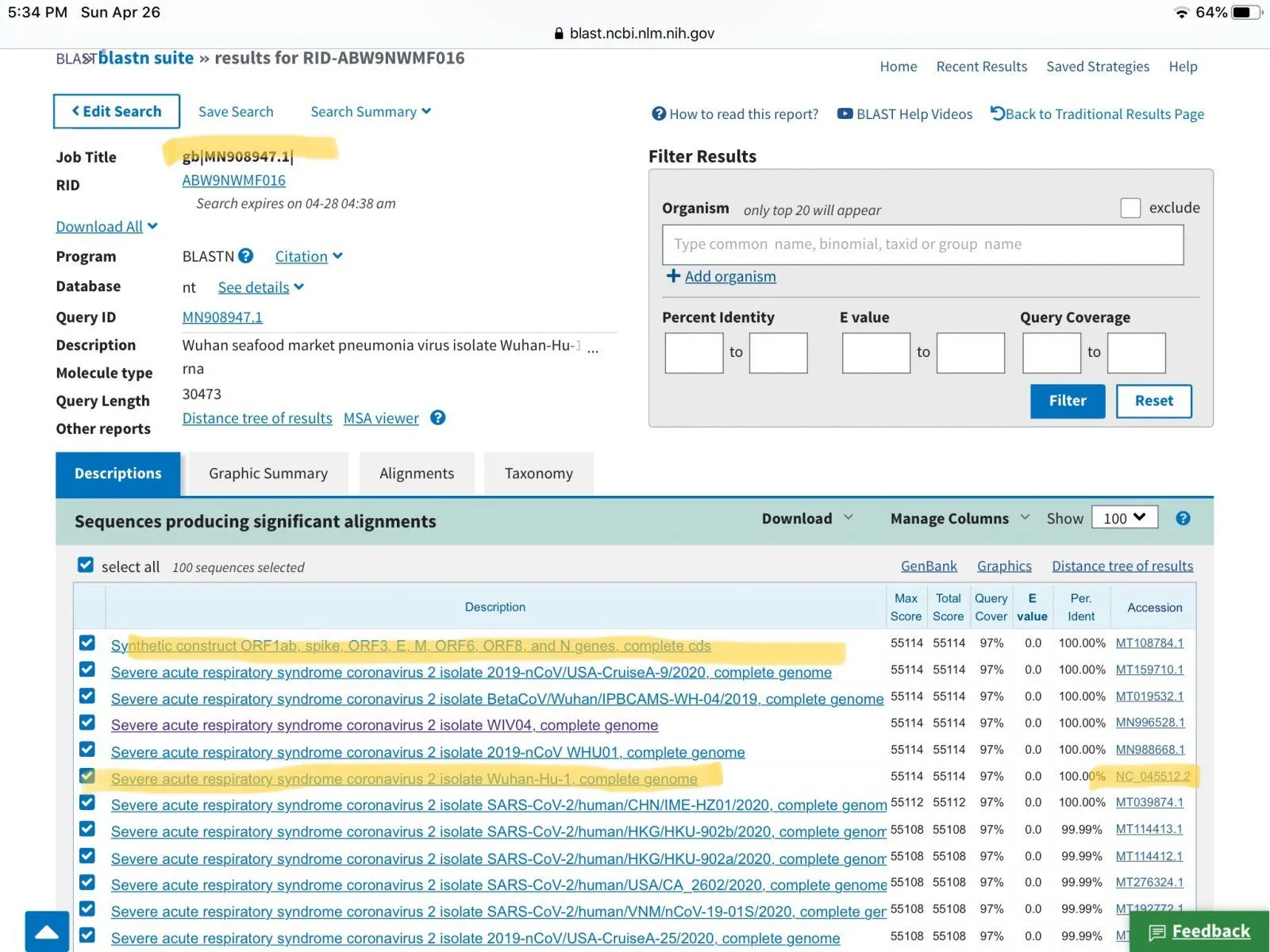
Task: Switch to the Graphic Summary tab
Action: (268, 474)
